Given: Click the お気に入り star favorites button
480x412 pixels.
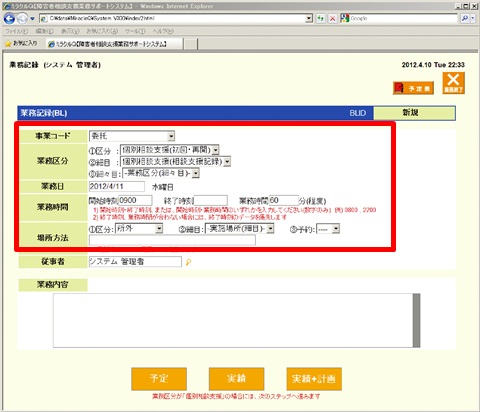Looking at the screenshot, I should point(21,43).
